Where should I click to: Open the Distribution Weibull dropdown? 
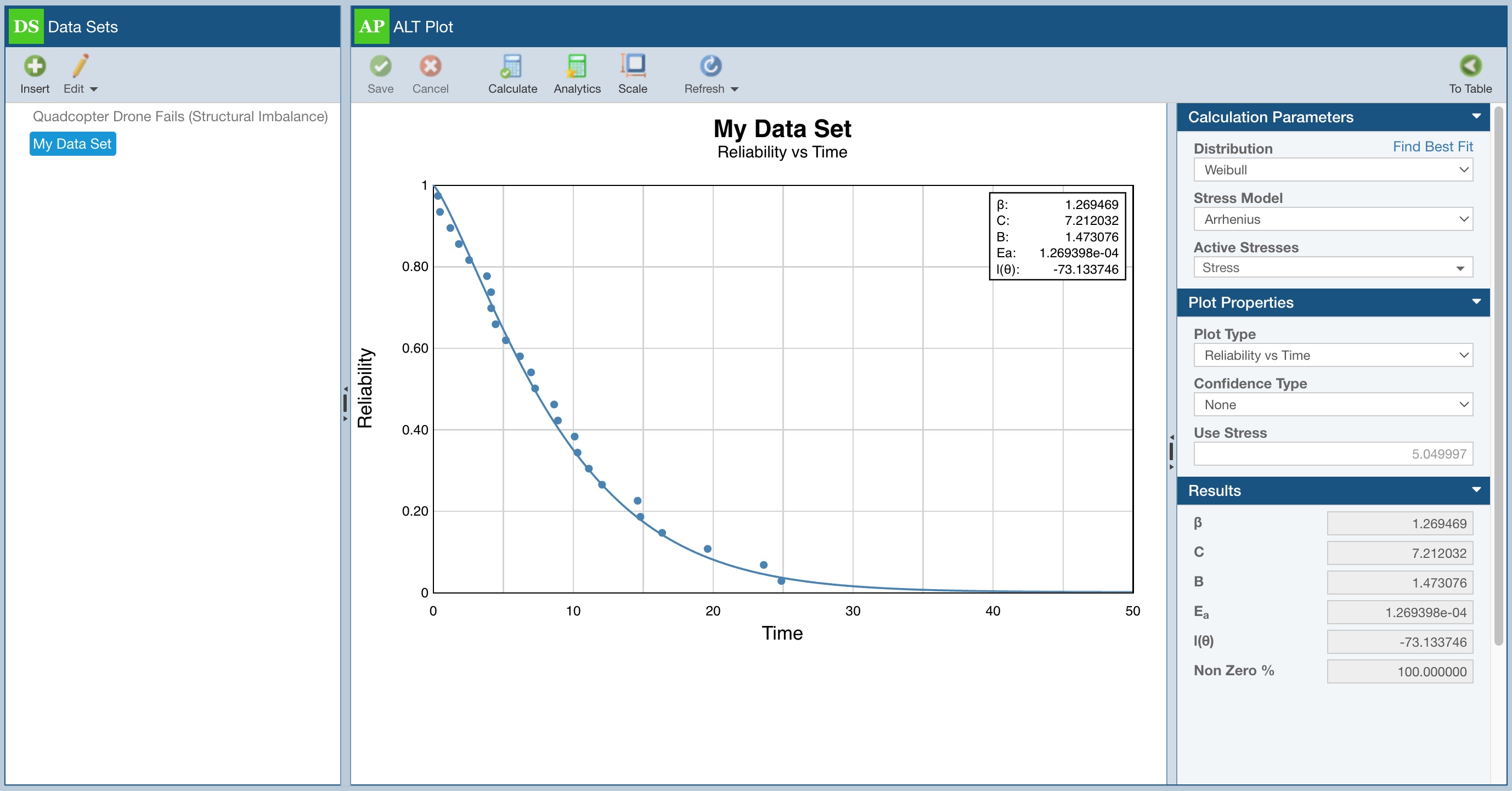(1333, 170)
